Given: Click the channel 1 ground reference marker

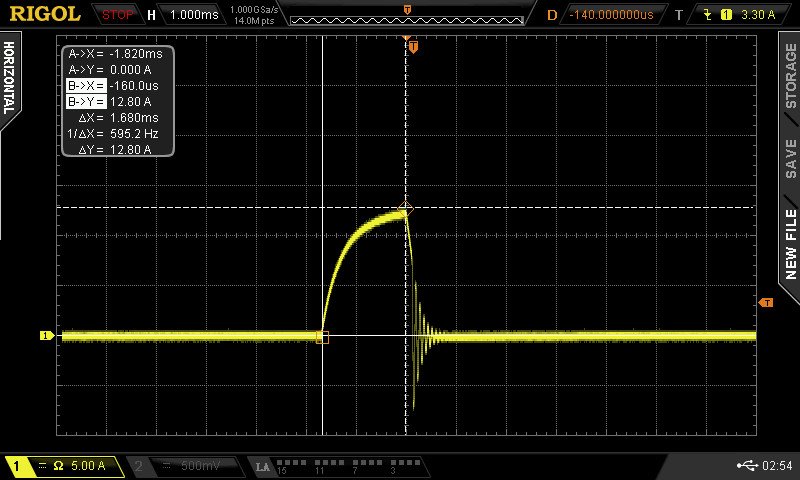Looking at the screenshot, I should (x=46, y=336).
